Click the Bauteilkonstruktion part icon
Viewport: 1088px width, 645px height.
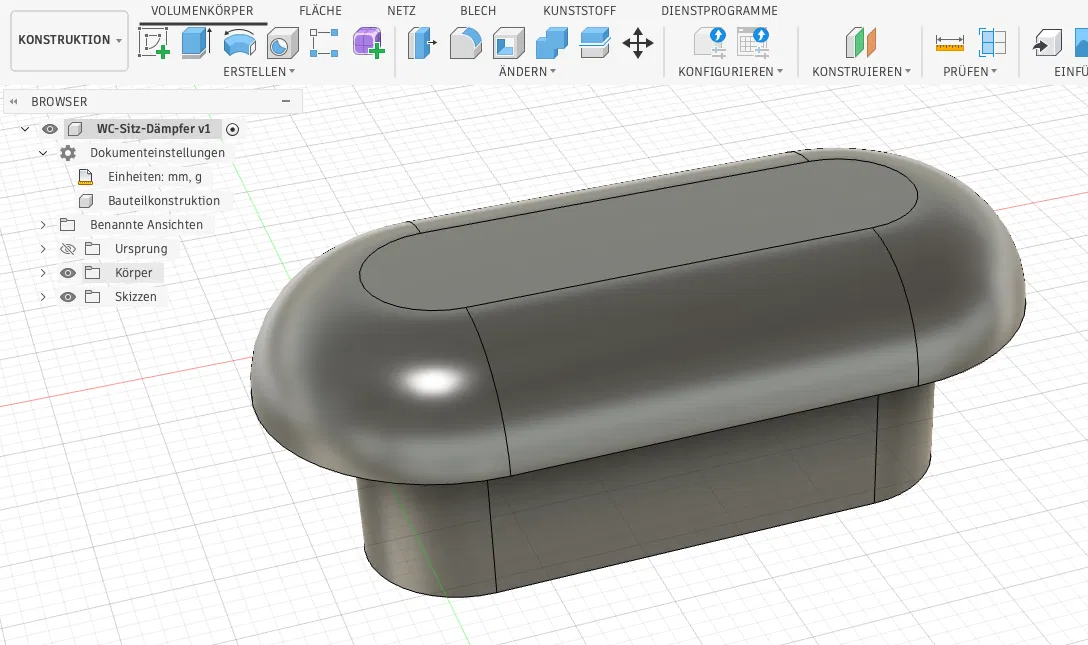(x=86, y=201)
